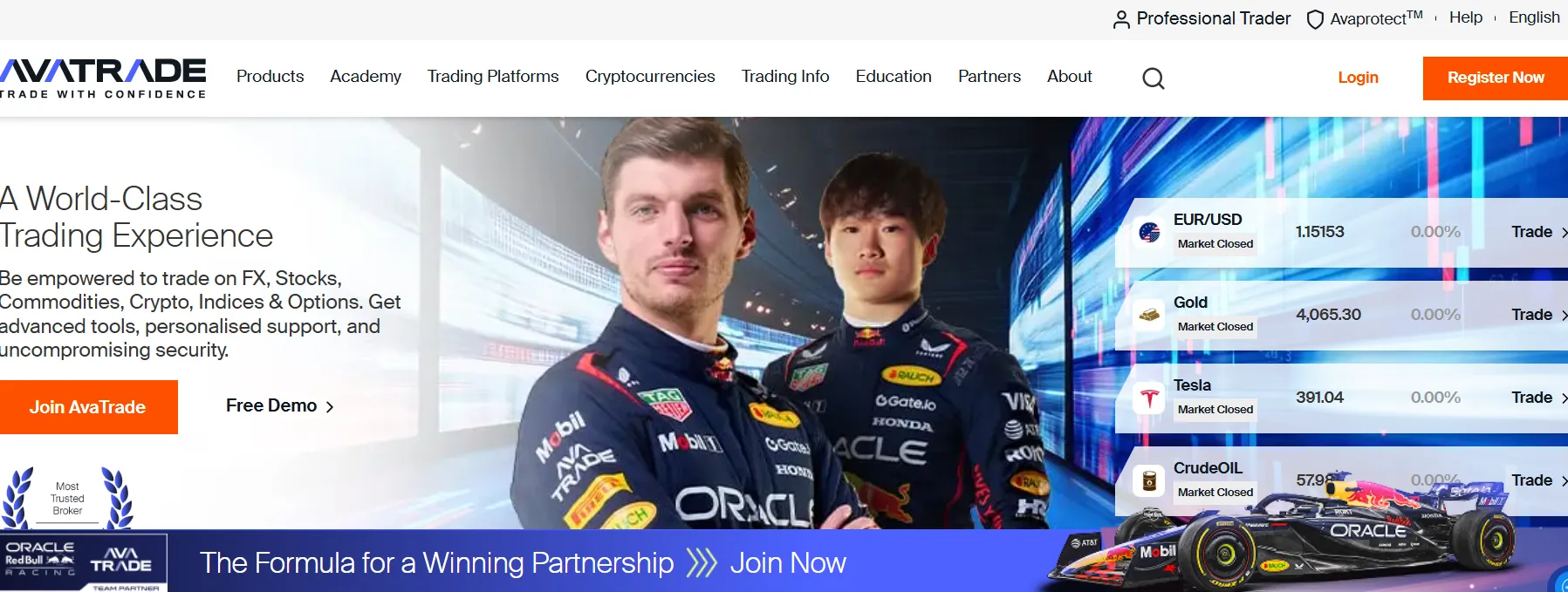Open the Cryptocurrencies menu item

(x=650, y=77)
